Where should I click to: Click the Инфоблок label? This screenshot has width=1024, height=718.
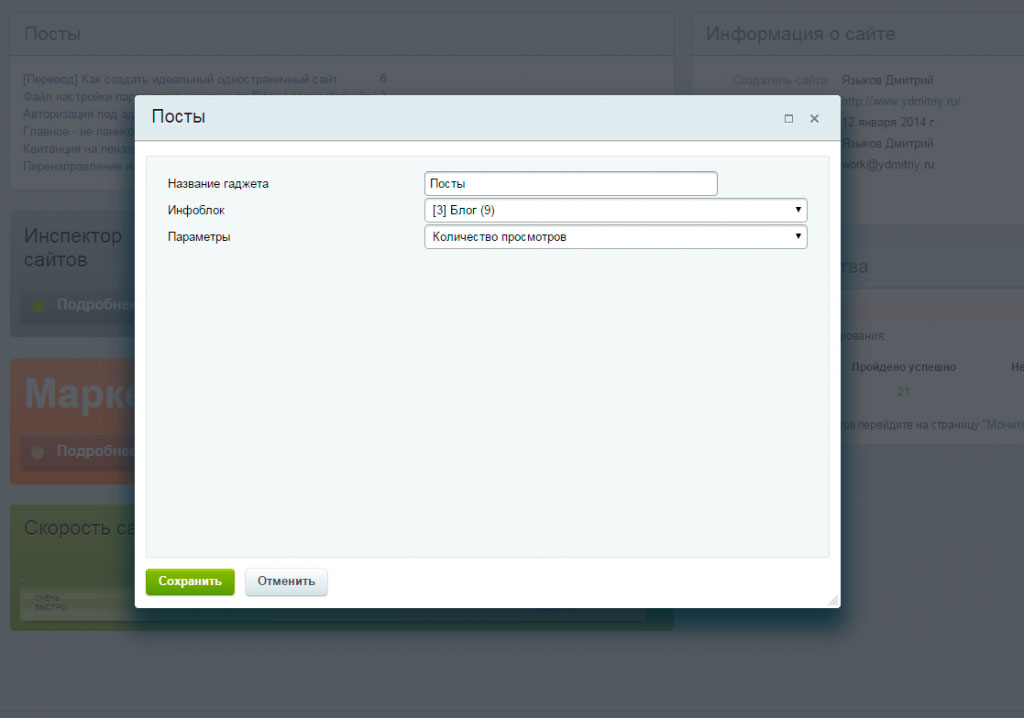196,210
